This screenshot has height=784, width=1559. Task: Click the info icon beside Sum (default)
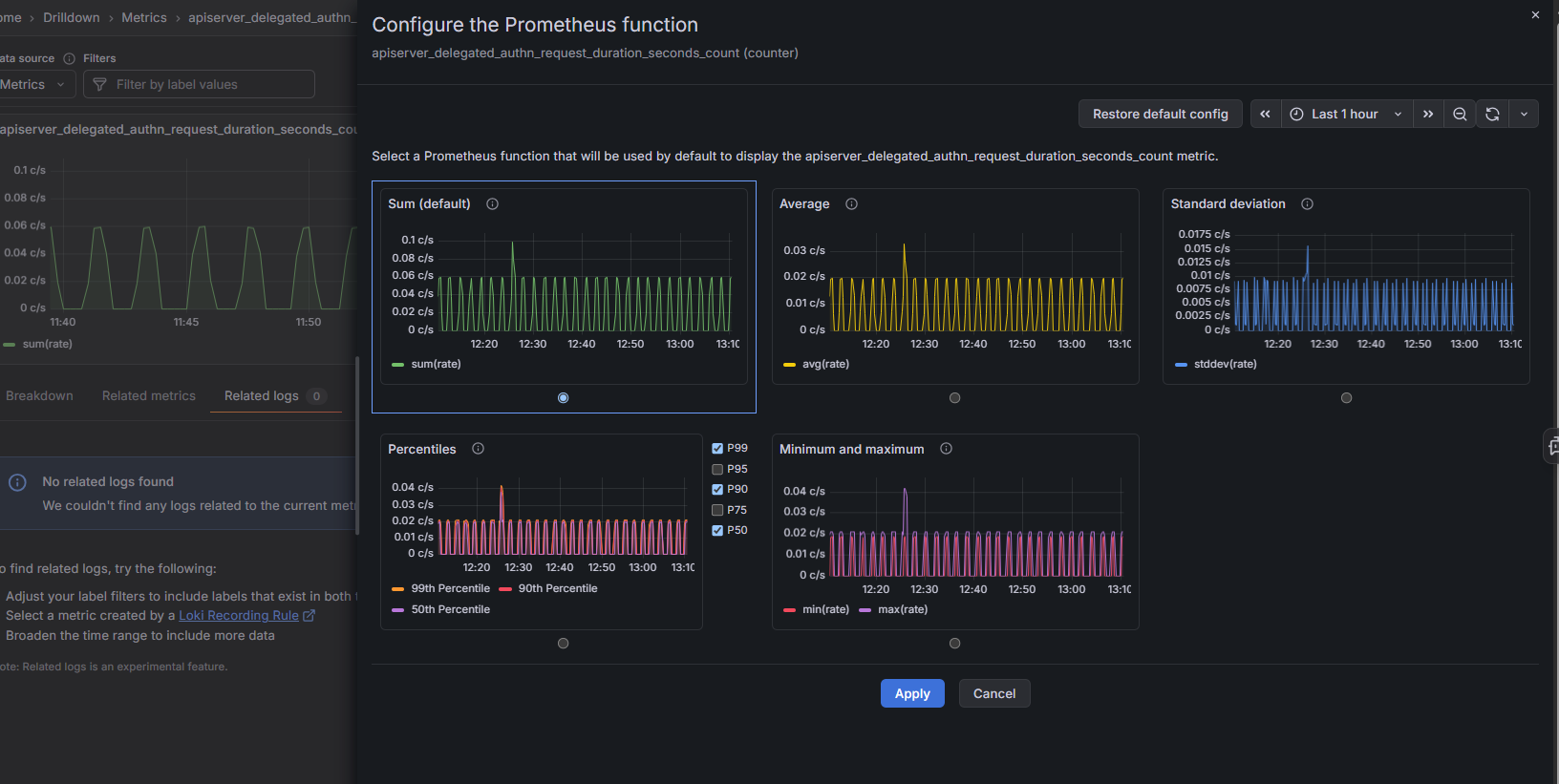pos(492,203)
